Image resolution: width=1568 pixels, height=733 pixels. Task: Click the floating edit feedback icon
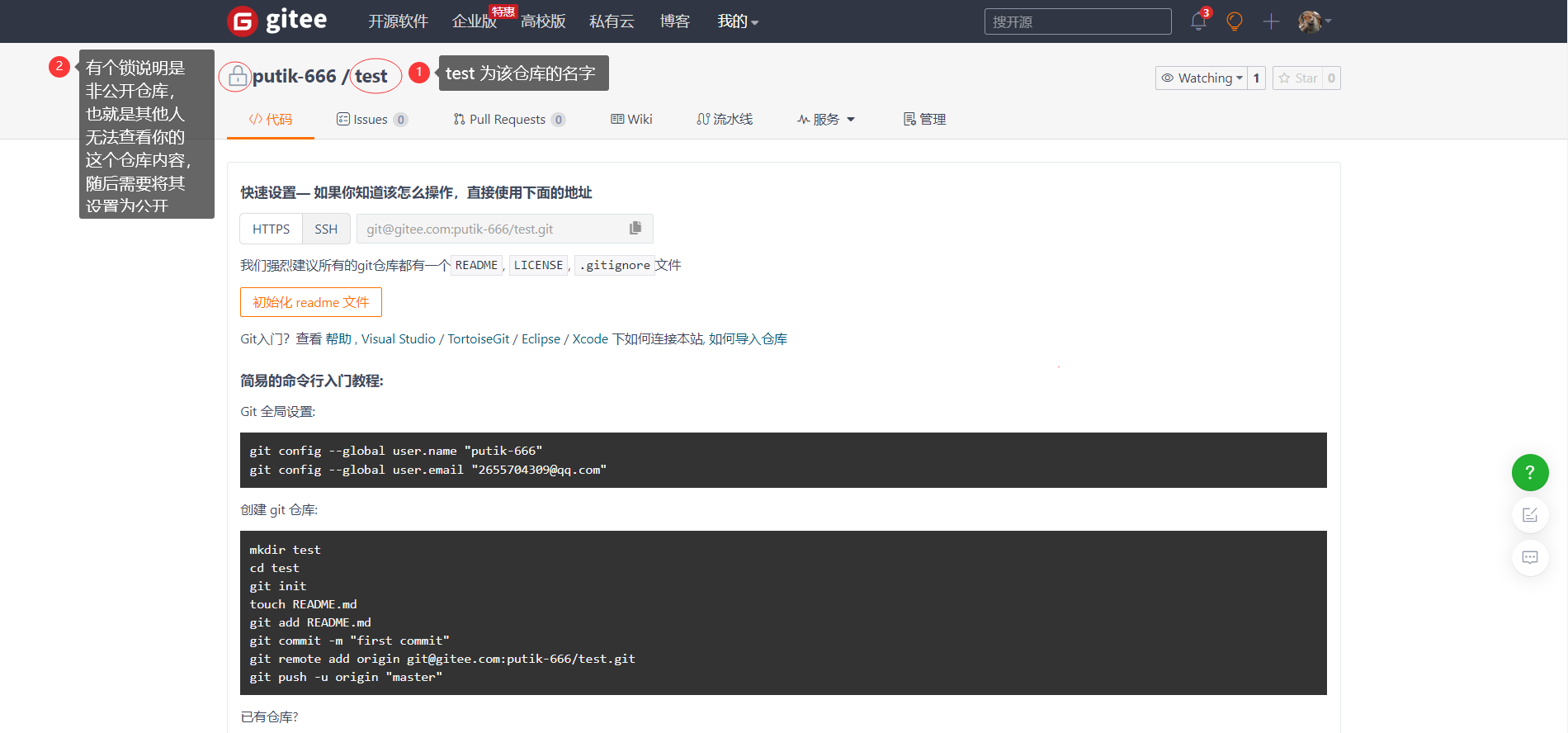[1529, 515]
